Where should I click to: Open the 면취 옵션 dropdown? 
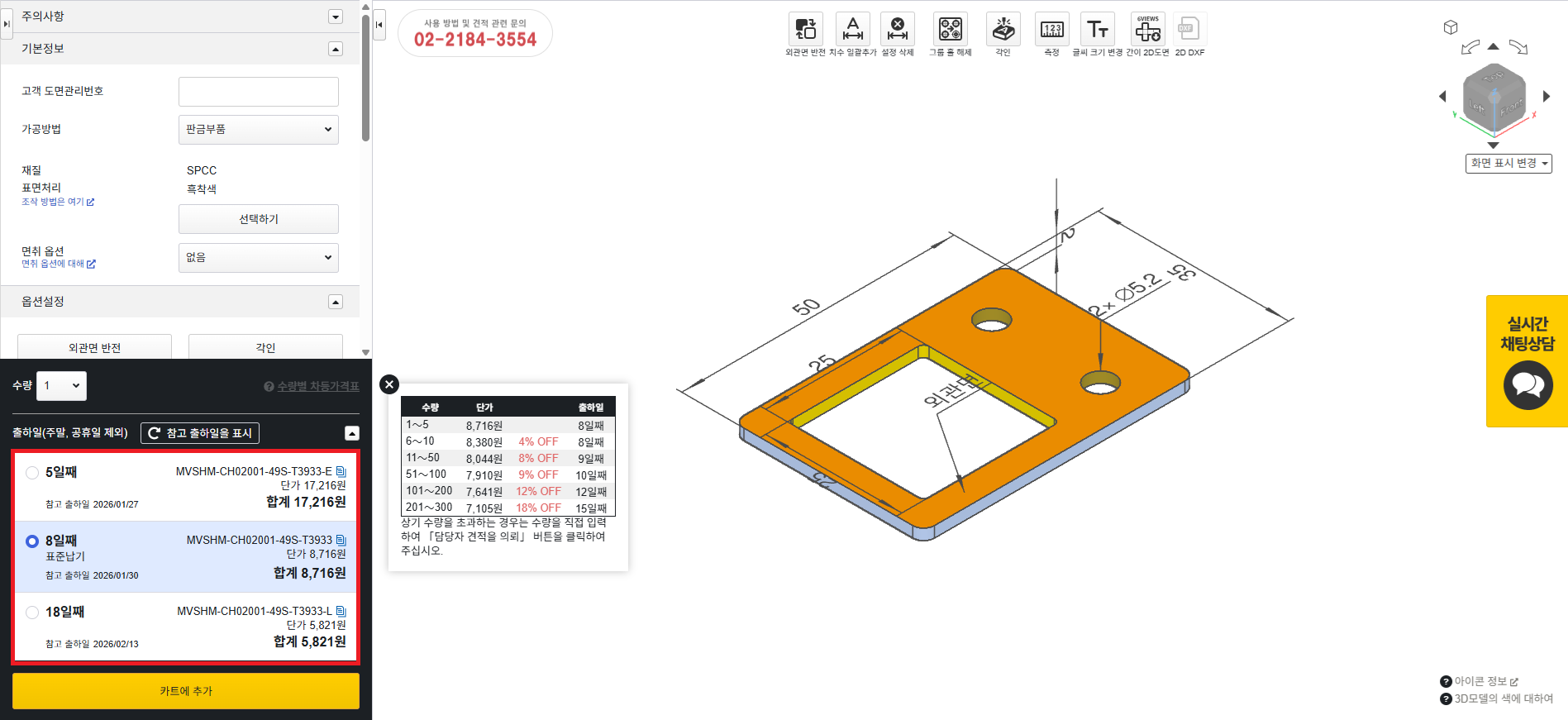click(258, 258)
